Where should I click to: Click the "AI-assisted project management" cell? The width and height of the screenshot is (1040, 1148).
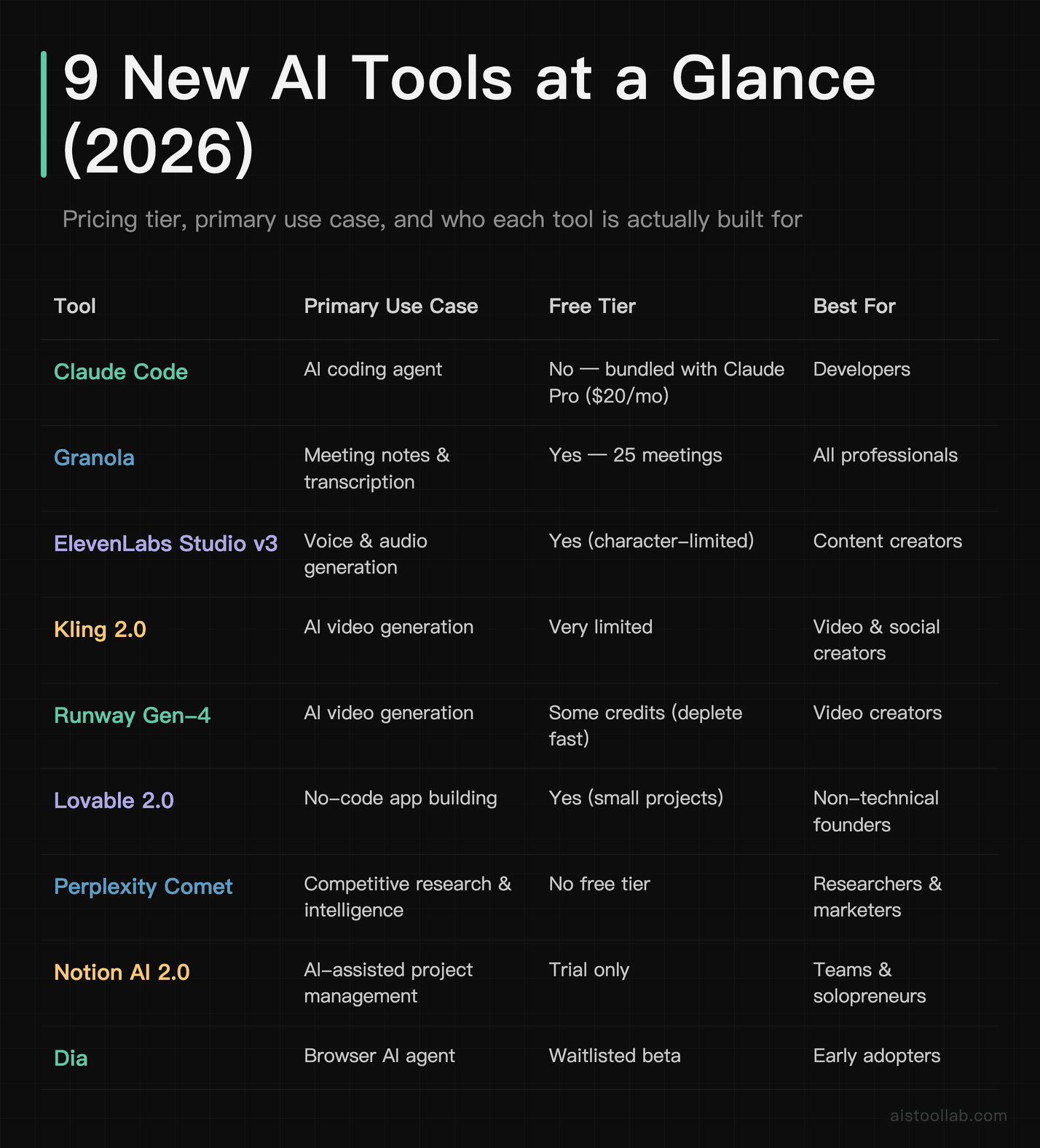[388, 983]
